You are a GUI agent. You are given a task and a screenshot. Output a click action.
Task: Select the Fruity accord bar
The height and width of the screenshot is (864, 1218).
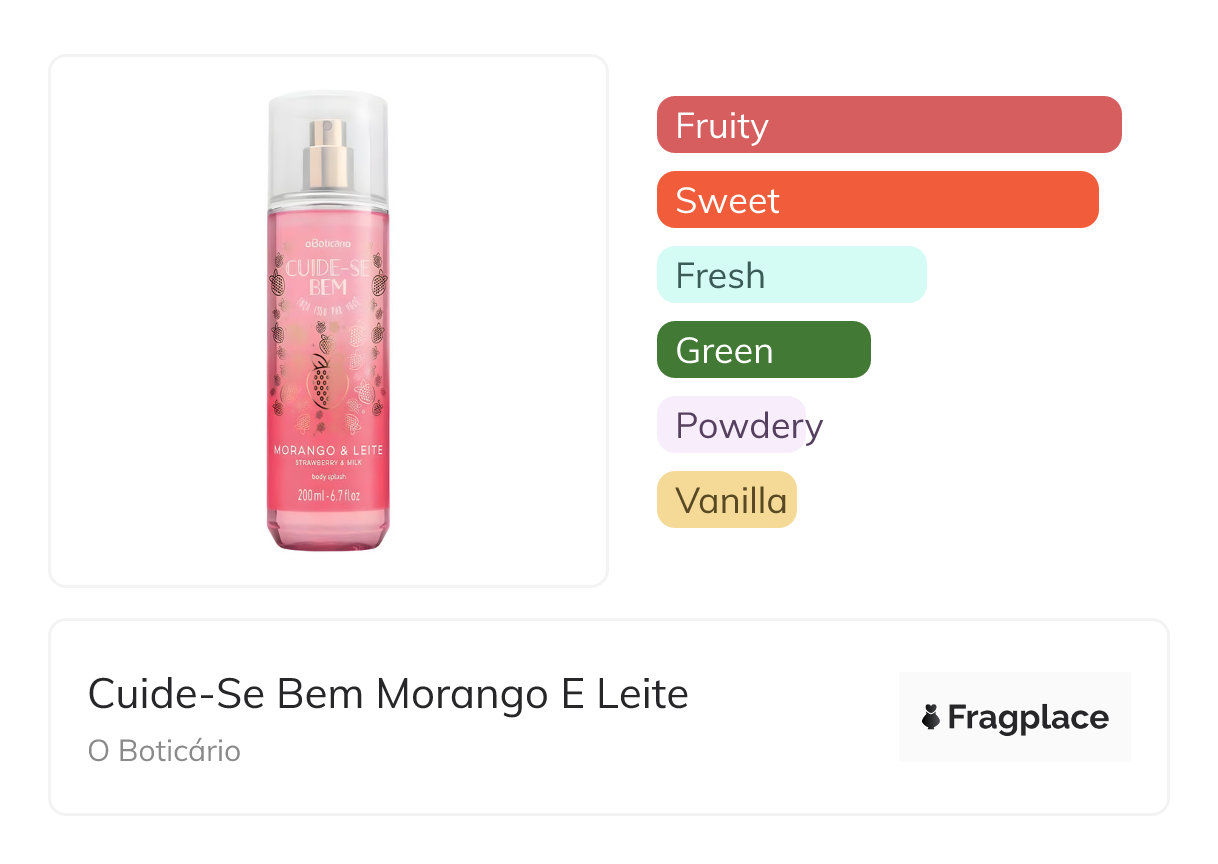pyautogui.click(x=888, y=125)
